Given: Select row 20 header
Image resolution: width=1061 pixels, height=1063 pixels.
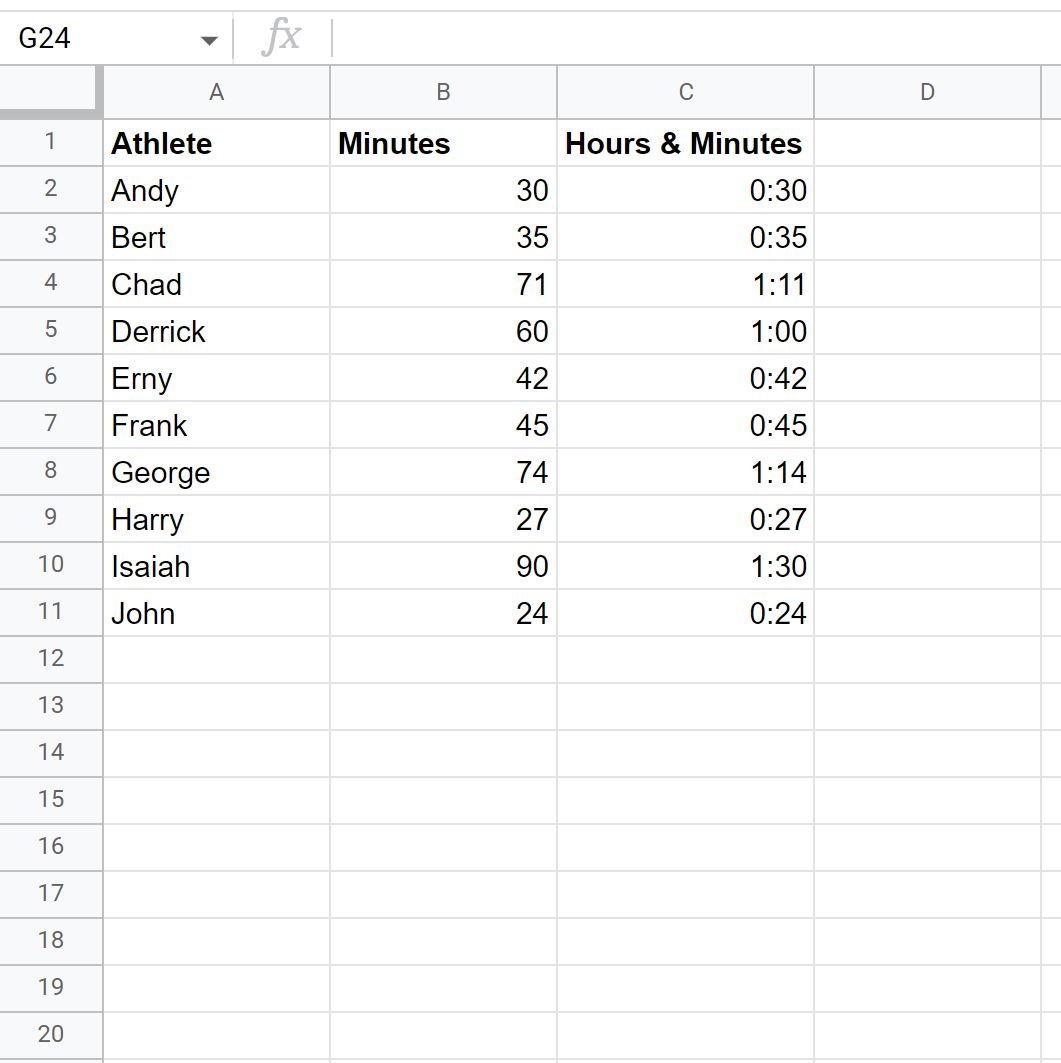Looking at the screenshot, I should coord(51,1035).
